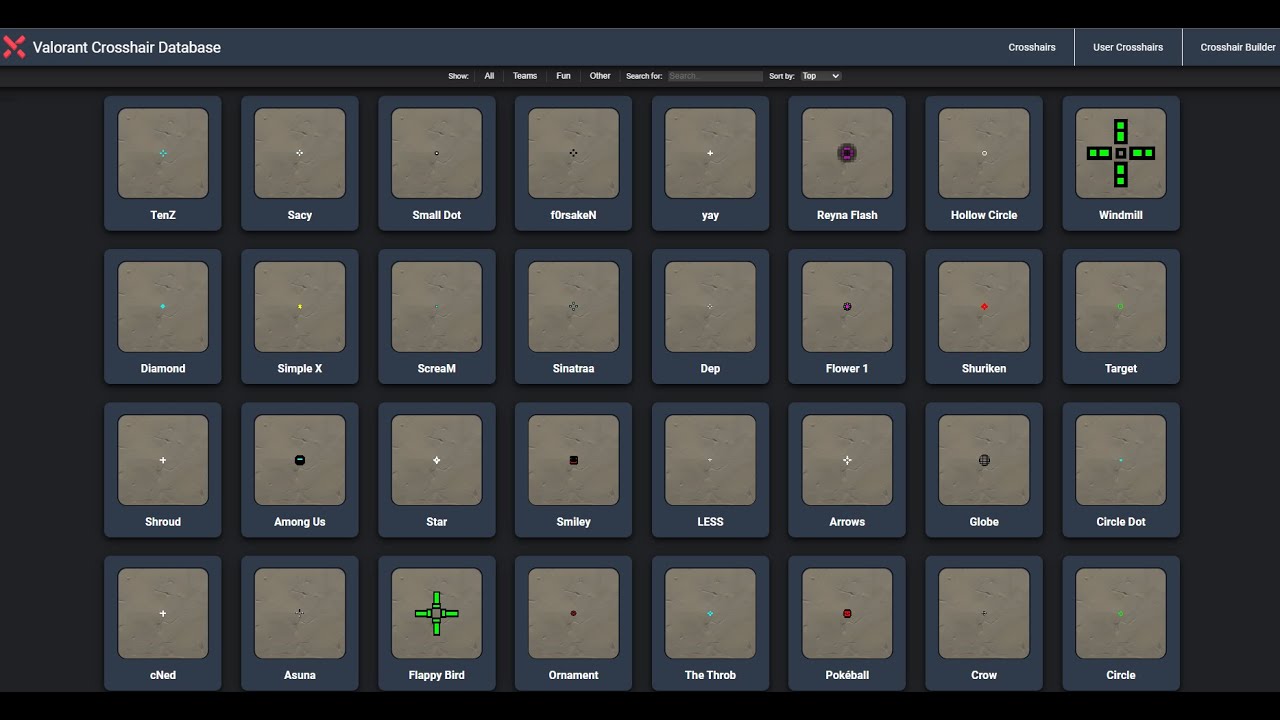This screenshot has width=1280, height=720.
Task: Select the Diamond crosshair image
Action: tap(163, 306)
